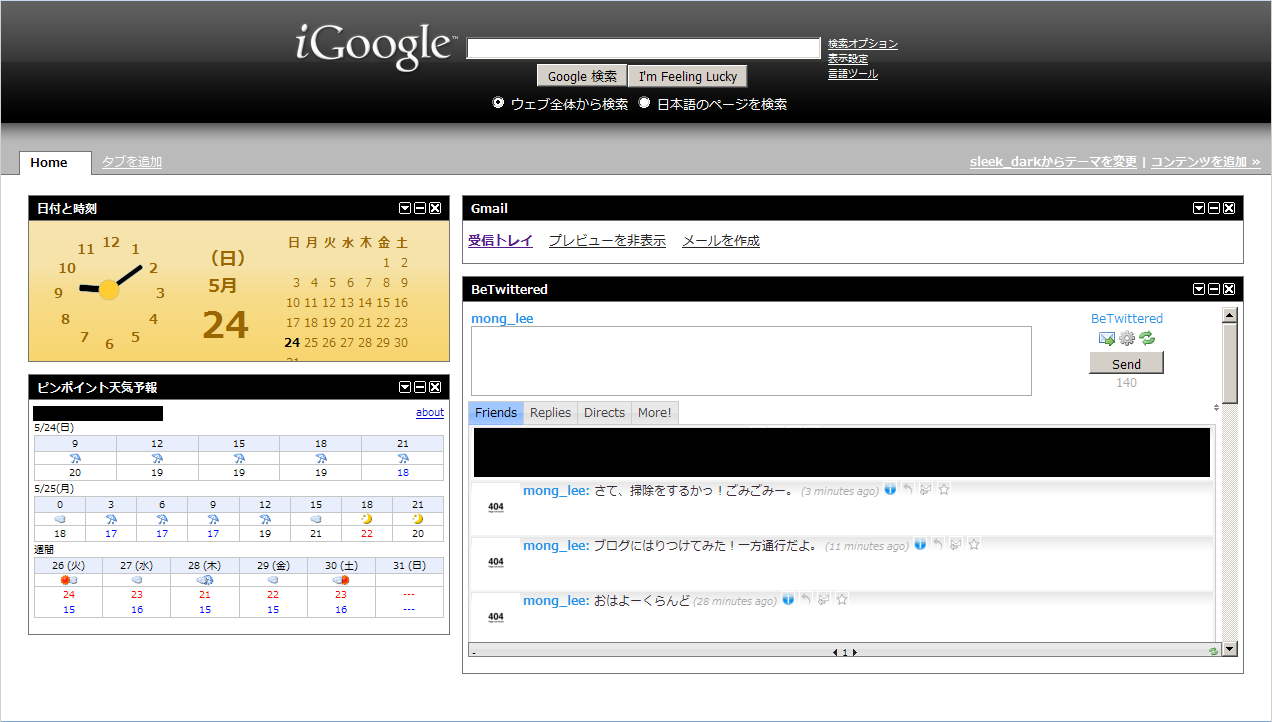Click the textarea resize handle beside the tabs

click(1216, 407)
